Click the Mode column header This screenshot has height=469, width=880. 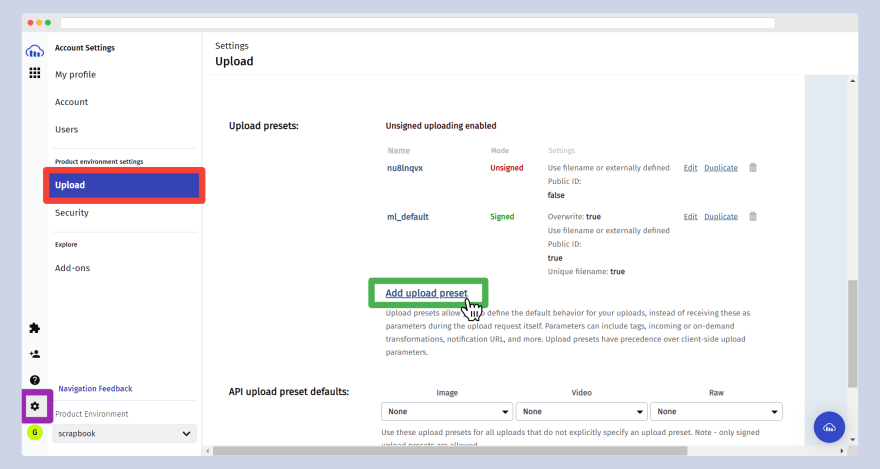499,150
